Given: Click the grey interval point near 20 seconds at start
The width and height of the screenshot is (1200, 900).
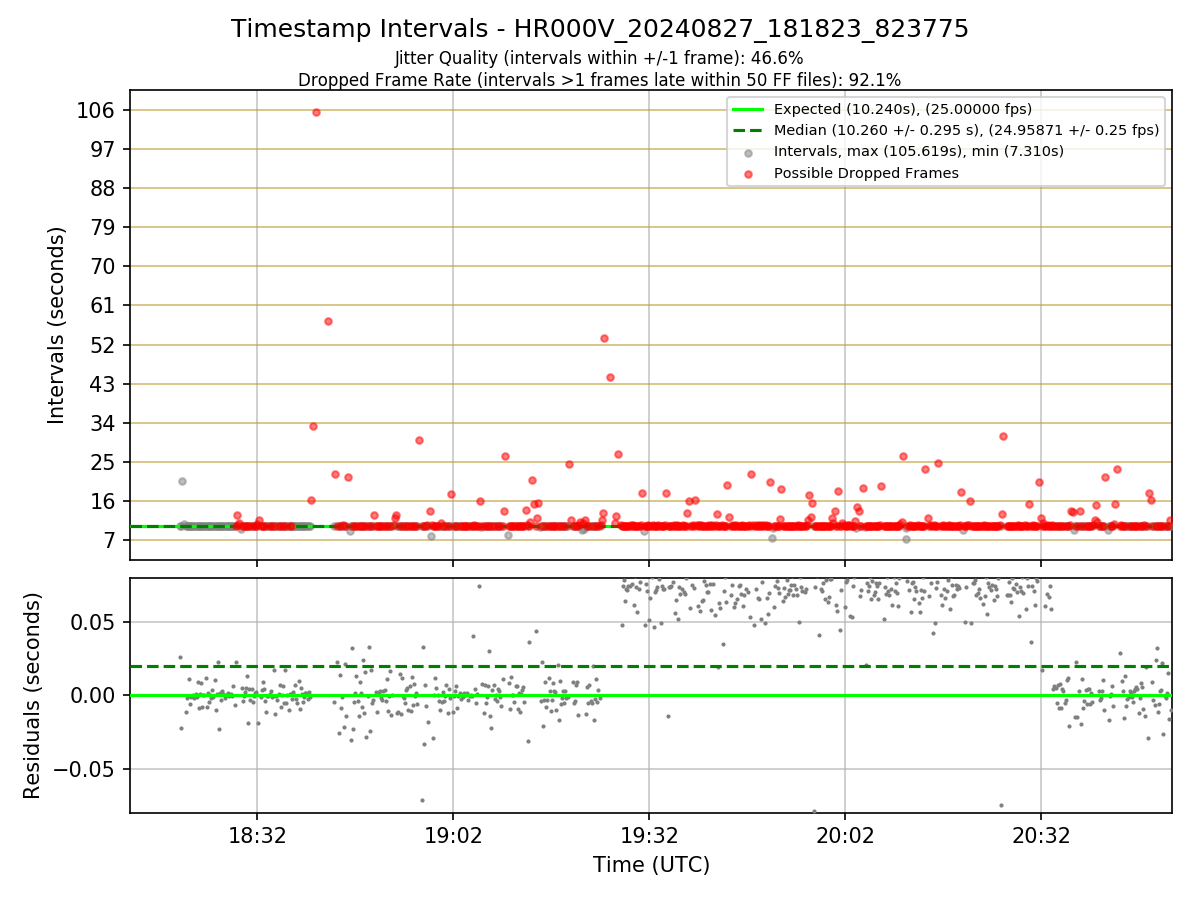Looking at the screenshot, I should click(x=182, y=481).
